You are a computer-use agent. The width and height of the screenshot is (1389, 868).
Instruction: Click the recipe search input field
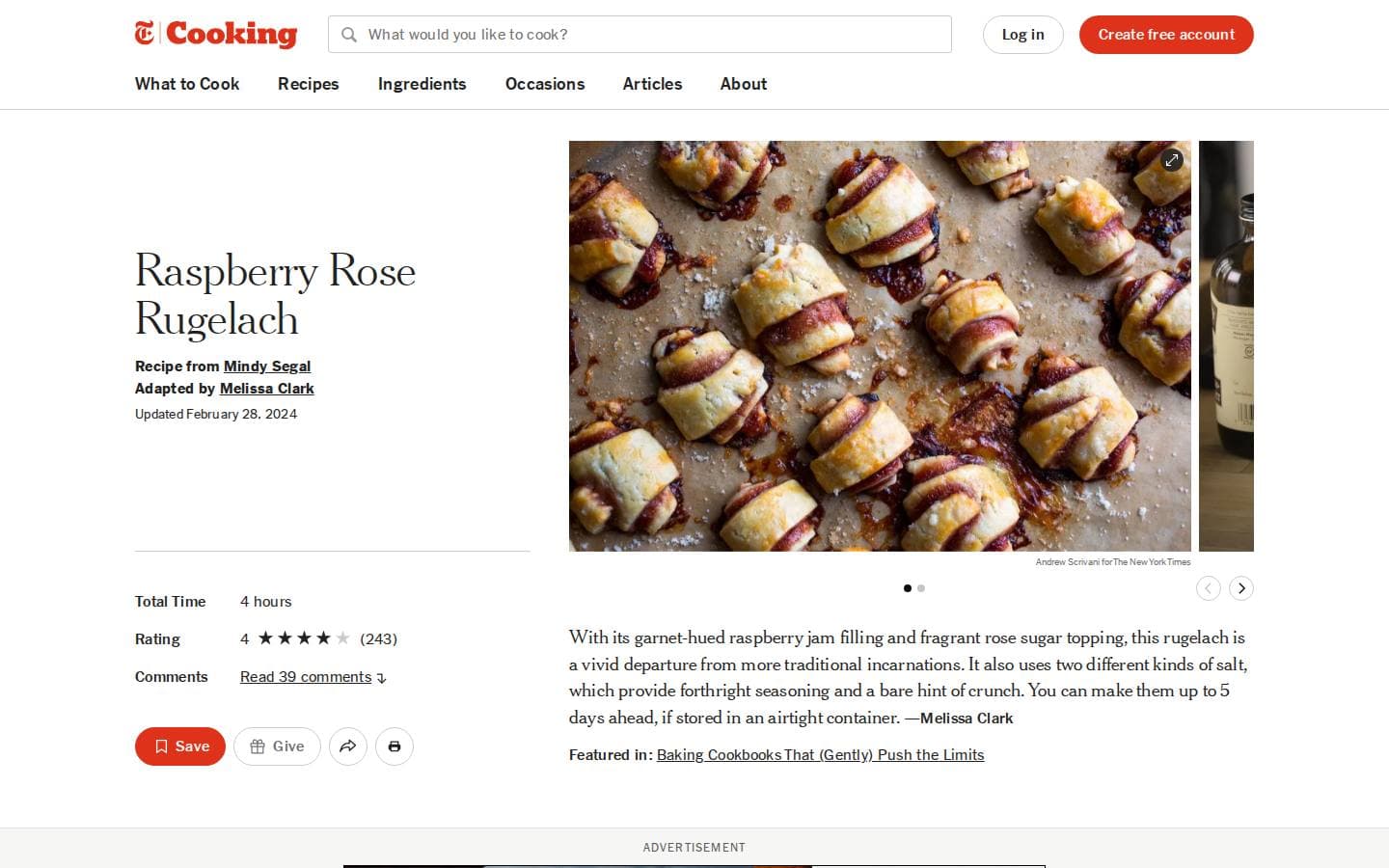click(640, 35)
